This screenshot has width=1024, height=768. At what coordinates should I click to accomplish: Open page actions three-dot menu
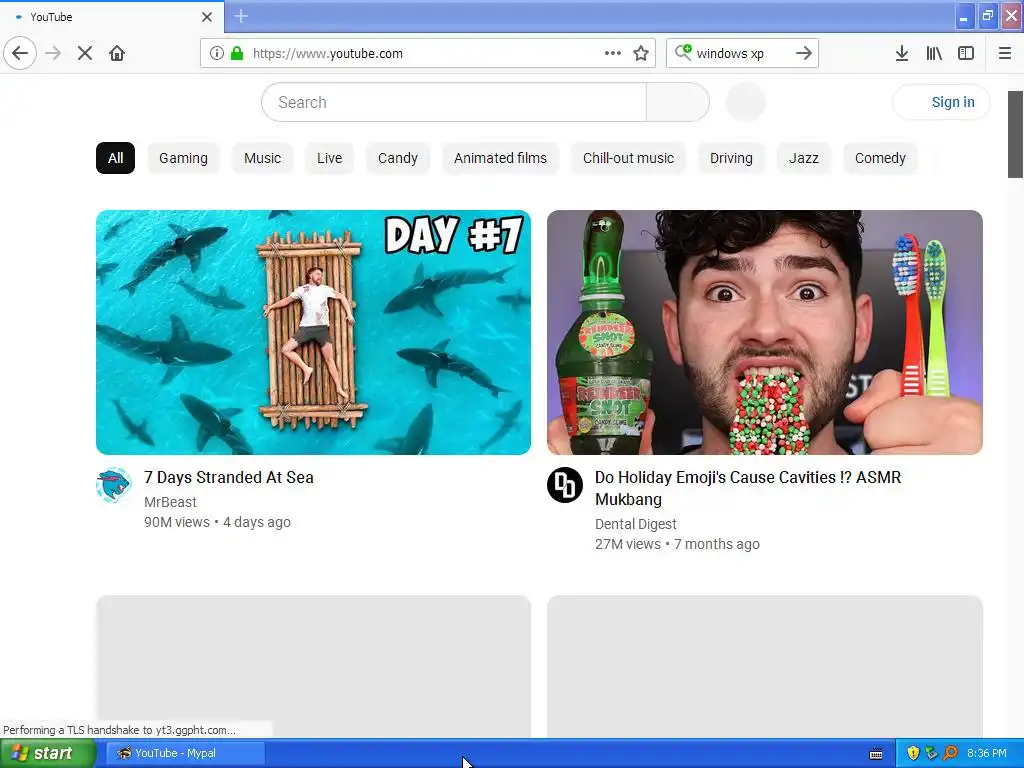tap(613, 53)
